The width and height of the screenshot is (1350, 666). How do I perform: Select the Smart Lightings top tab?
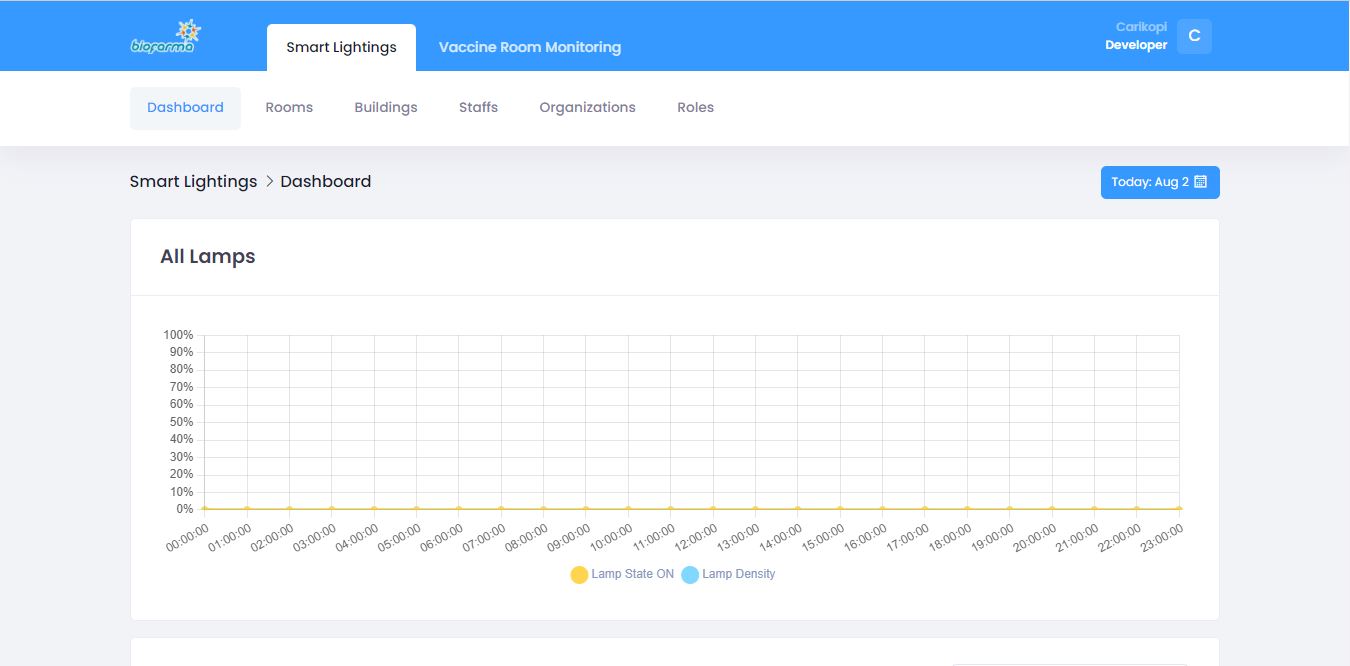pos(341,47)
